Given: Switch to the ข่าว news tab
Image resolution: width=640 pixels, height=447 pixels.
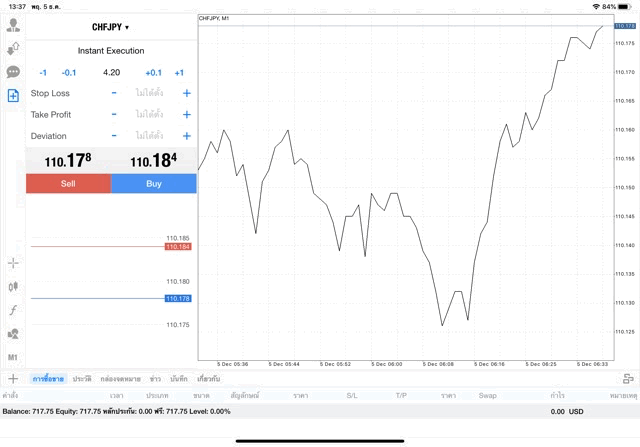Looking at the screenshot, I should (155, 379).
